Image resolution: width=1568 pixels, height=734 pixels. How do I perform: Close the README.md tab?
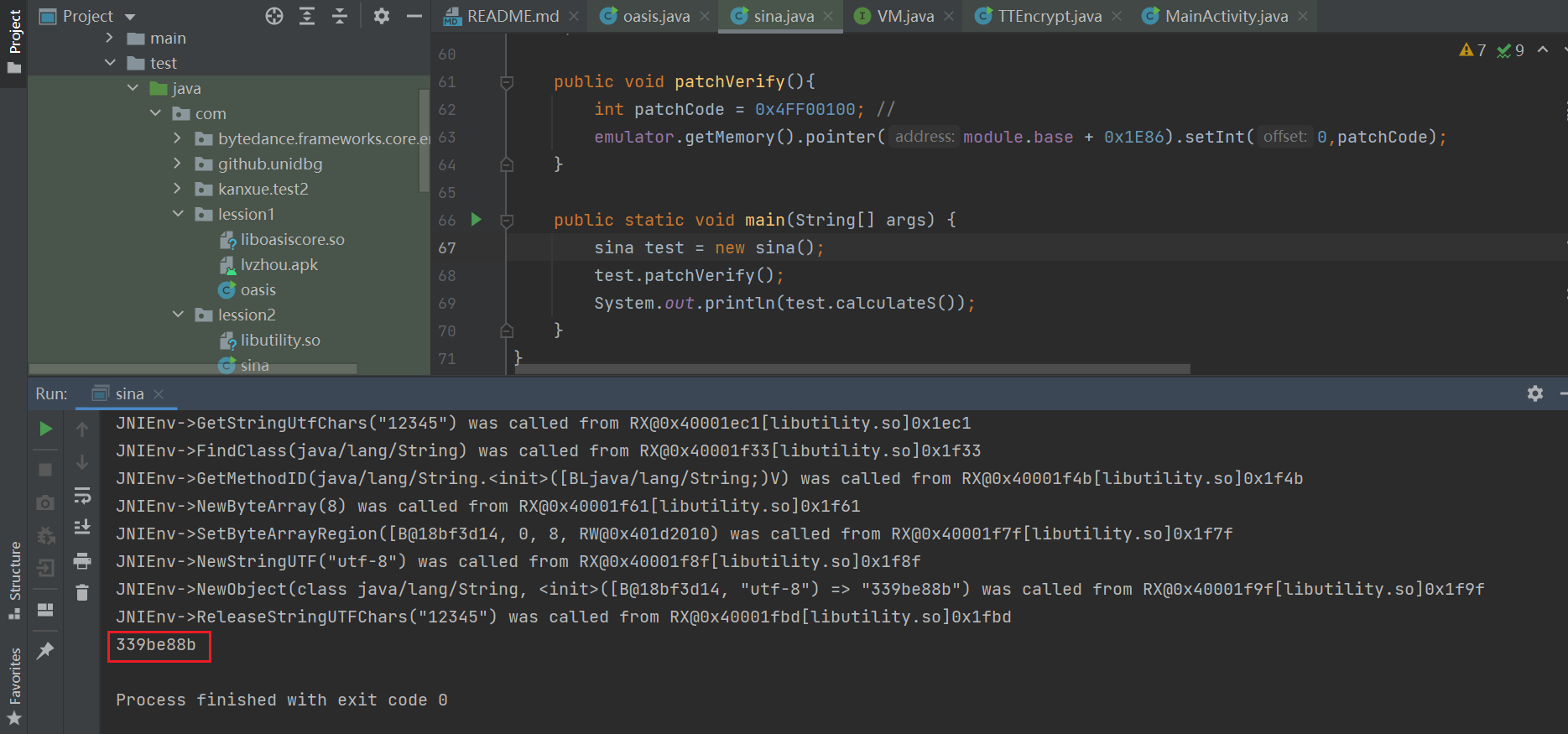[x=574, y=16]
